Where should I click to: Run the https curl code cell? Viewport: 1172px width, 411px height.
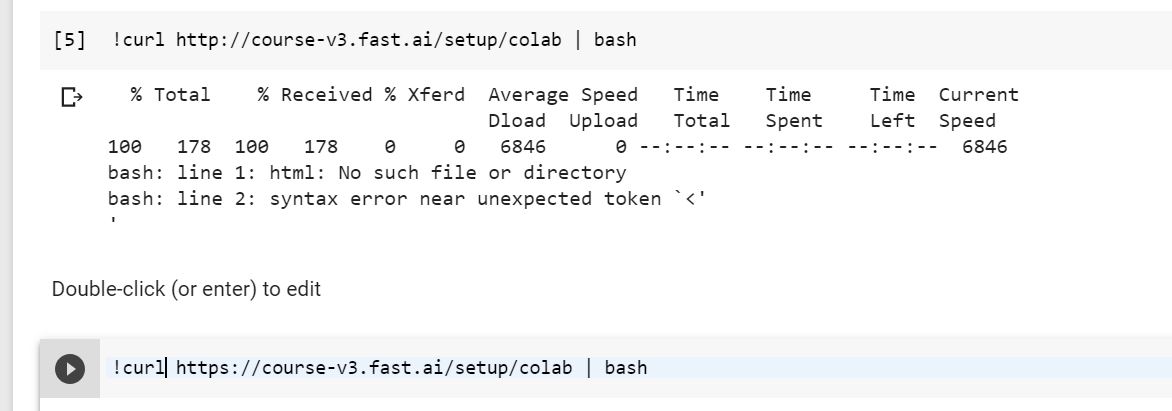70,368
